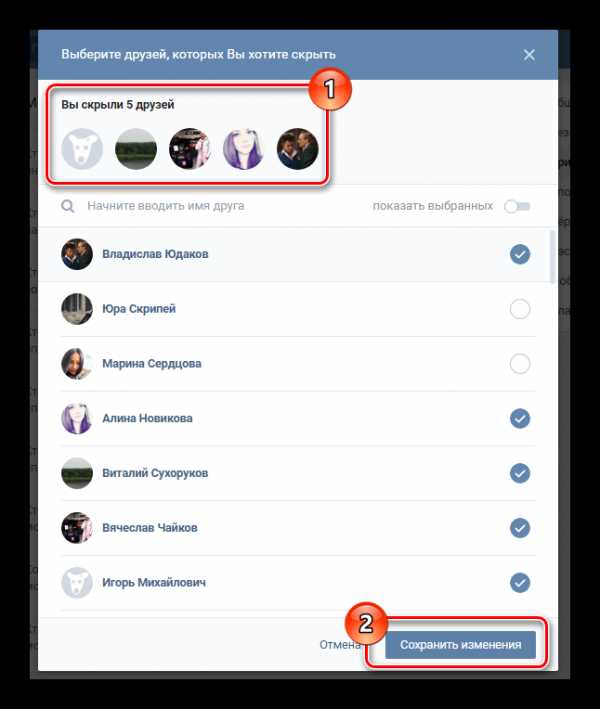Check the circle for Юра Скрипей
The width and height of the screenshot is (600, 709).
click(520, 309)
